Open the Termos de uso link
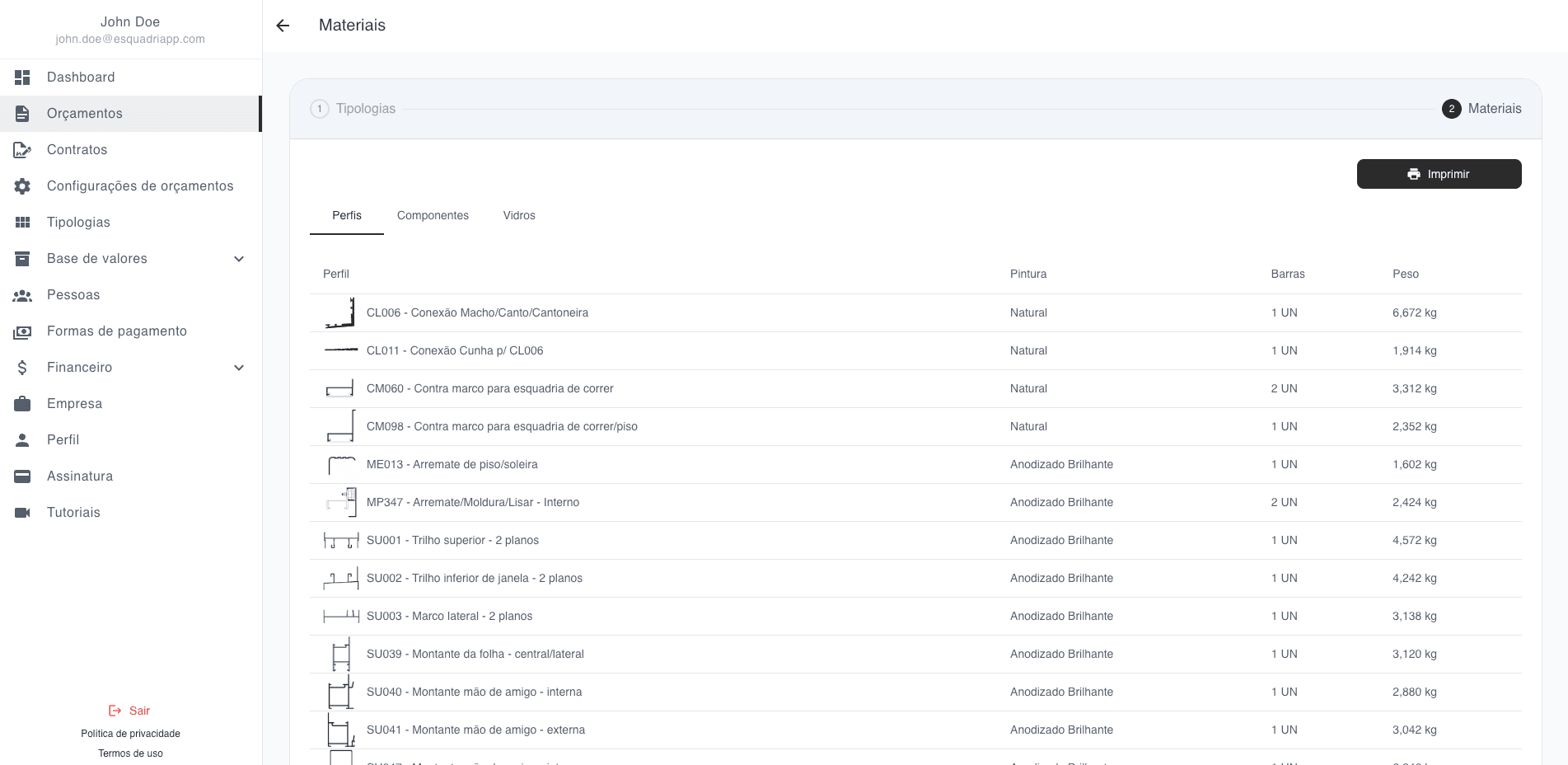Screen dimensions: 1568x765 click(130, 753)
